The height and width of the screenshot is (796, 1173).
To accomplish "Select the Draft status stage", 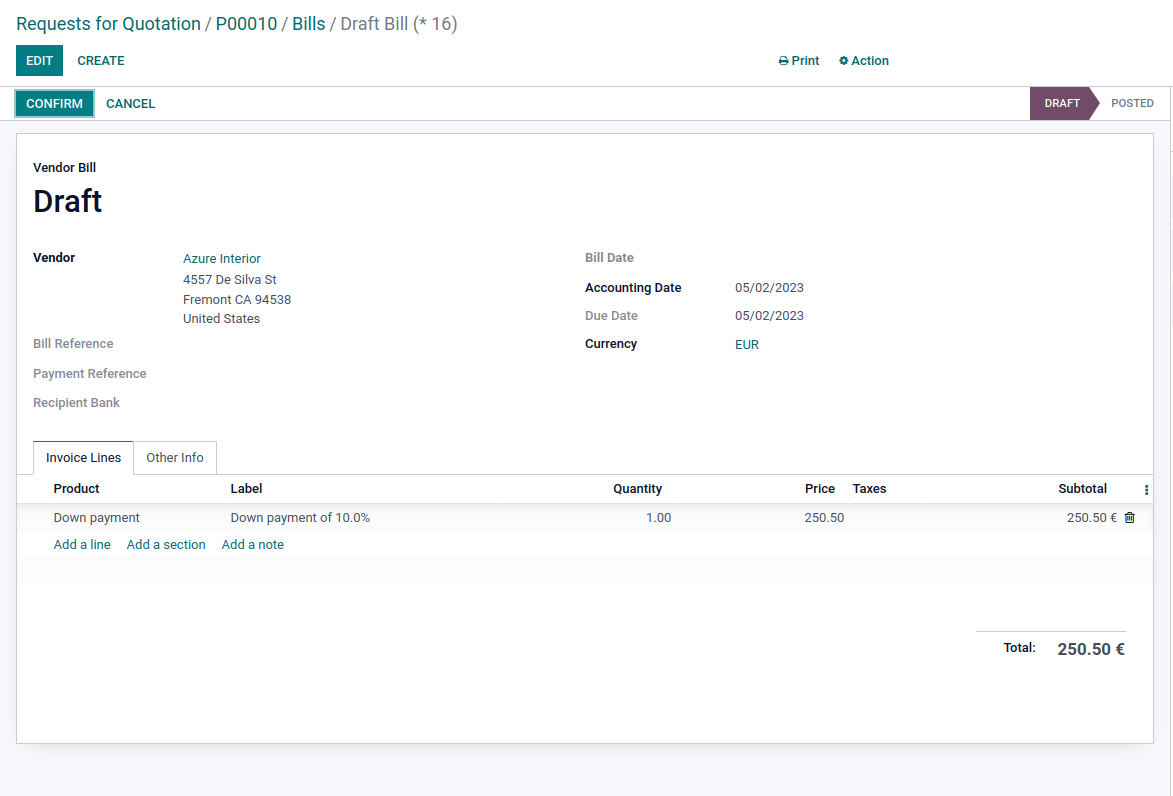I will [x=1062, y=103].
